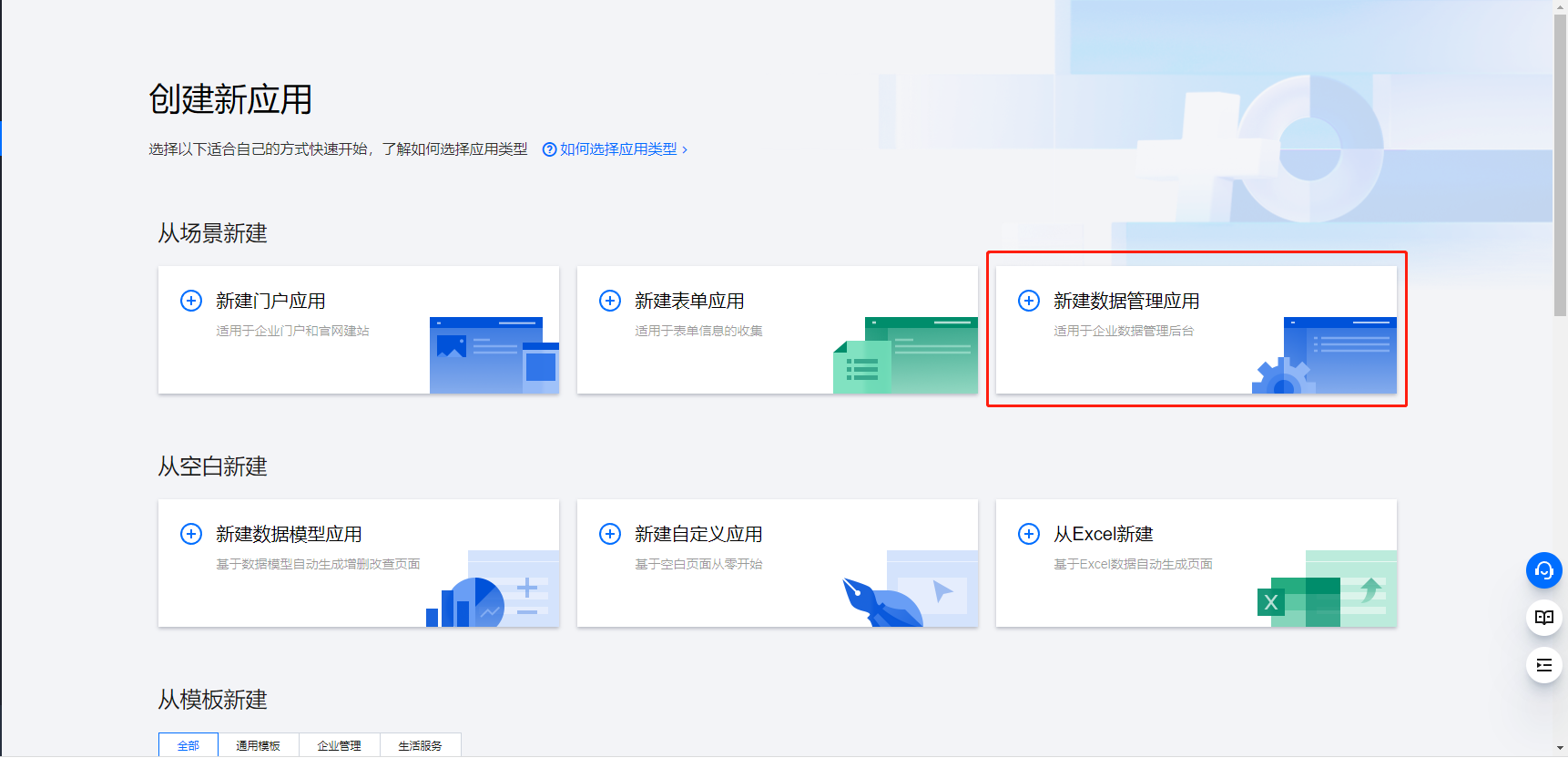The width and height of the screenshot is (1568, 758).
Task: Click the green form illustration thumbnail
Action: 905,355
